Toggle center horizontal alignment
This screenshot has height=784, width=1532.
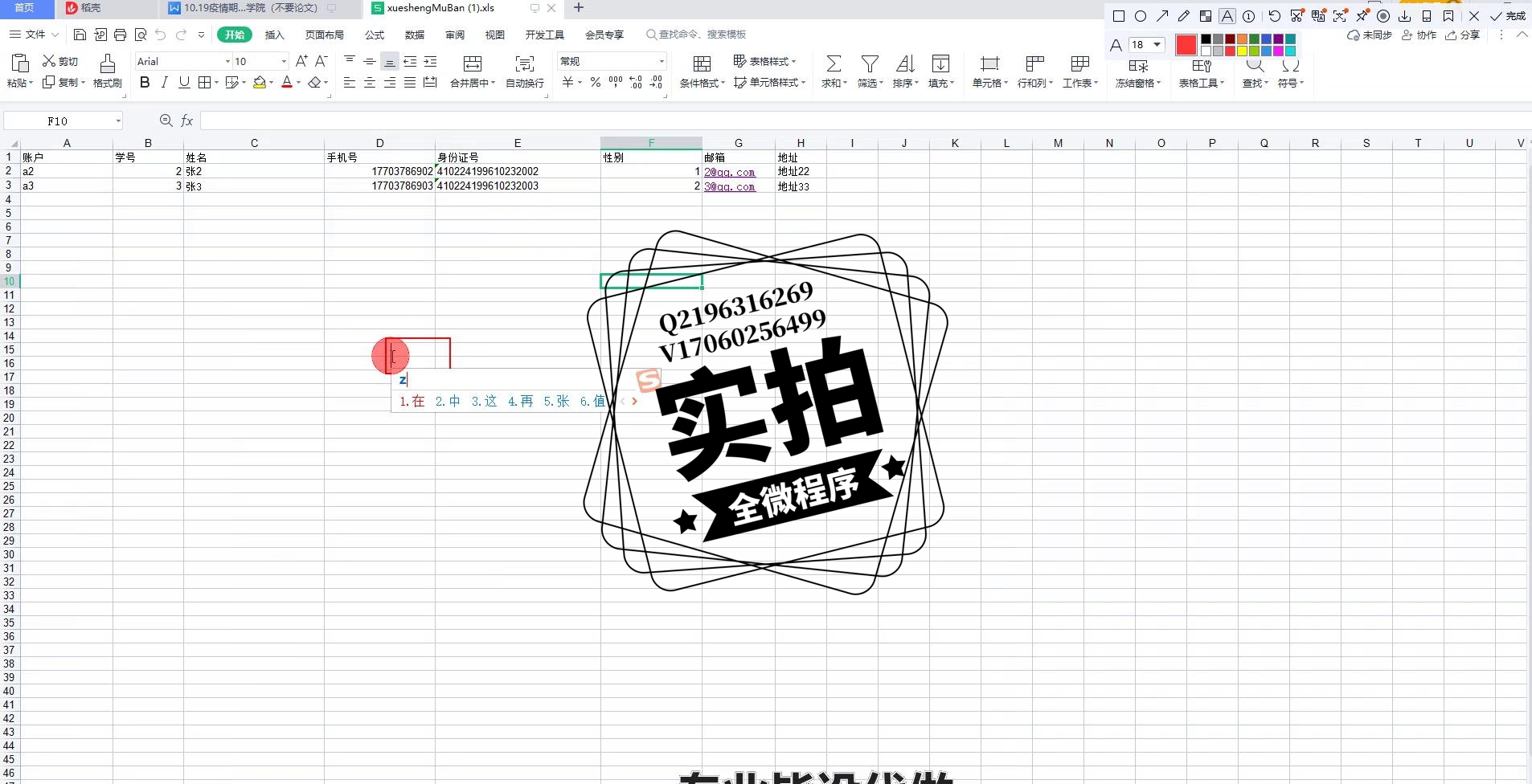(370, 82)
